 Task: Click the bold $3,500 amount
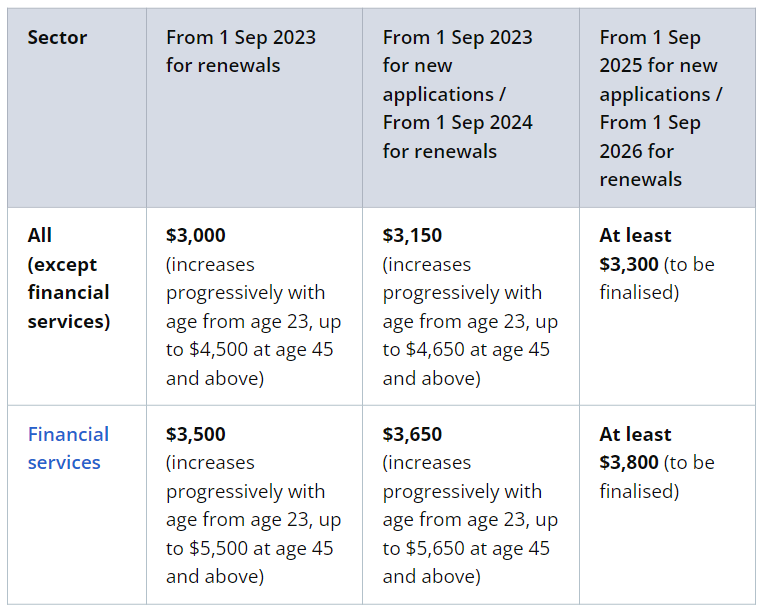(196, 435)
